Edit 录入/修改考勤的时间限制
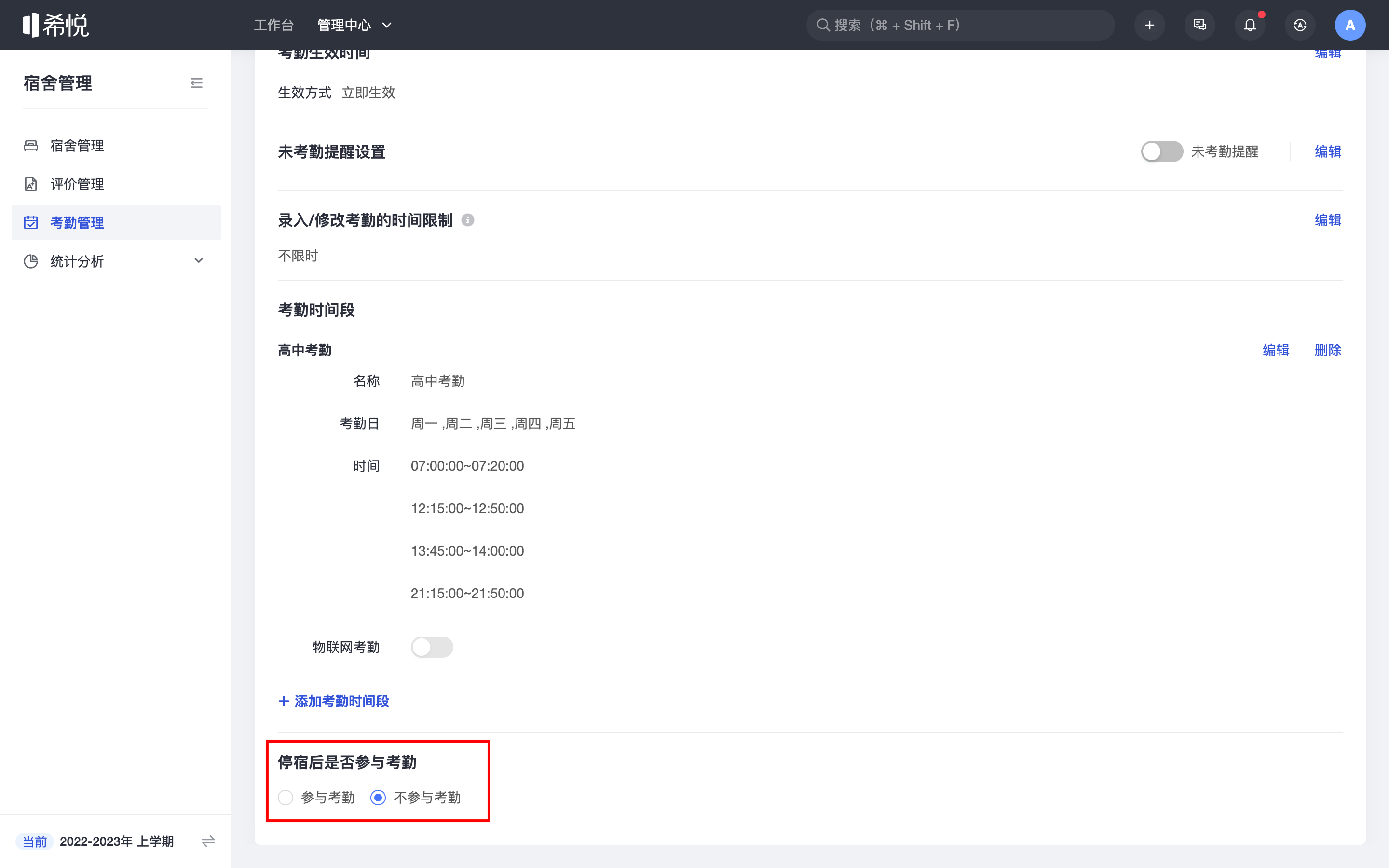The height and width of the screenshot is (868, 1389). 1328,220
